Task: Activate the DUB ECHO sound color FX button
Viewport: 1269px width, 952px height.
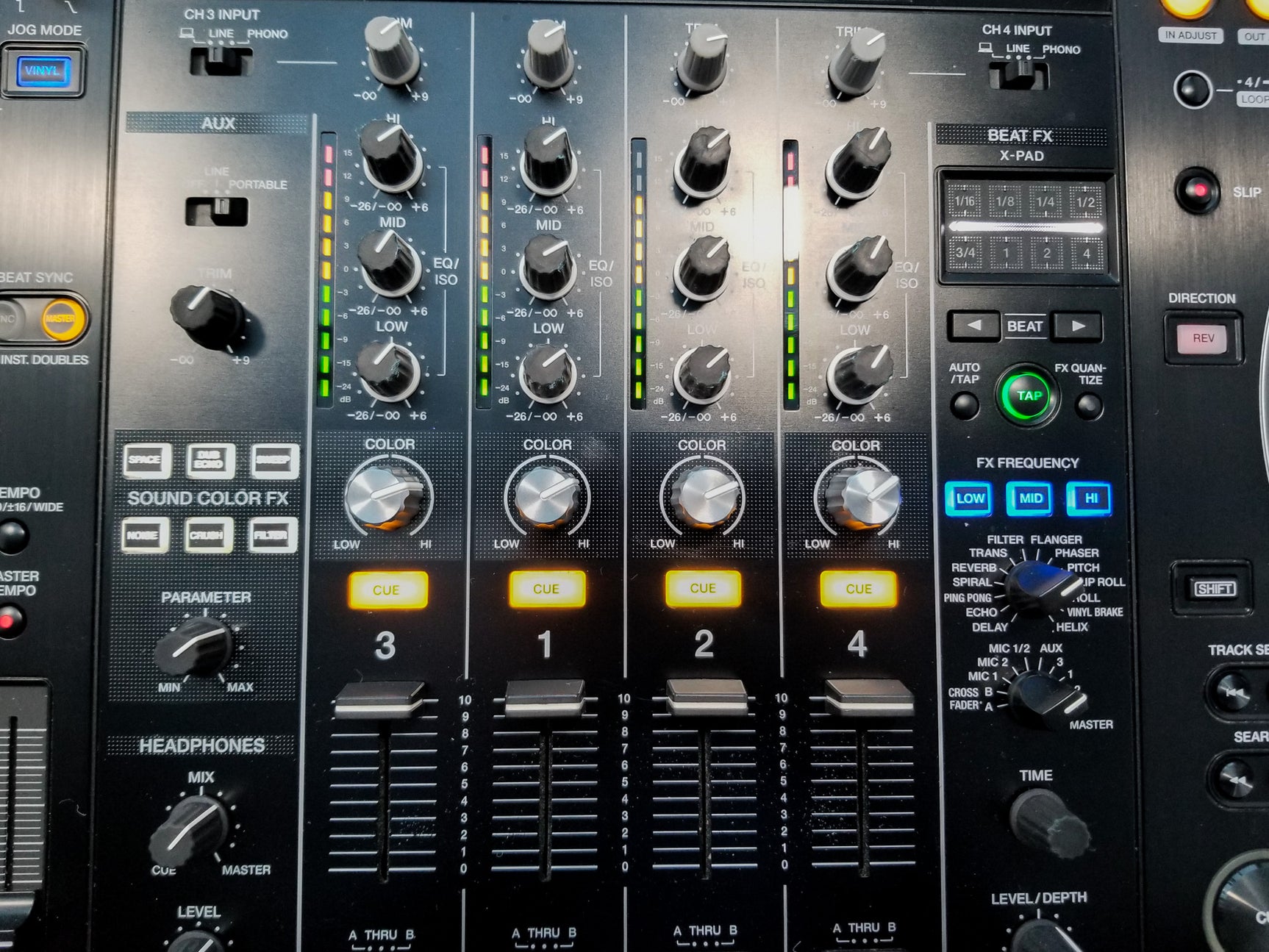Action: click(x=210, y=460)
